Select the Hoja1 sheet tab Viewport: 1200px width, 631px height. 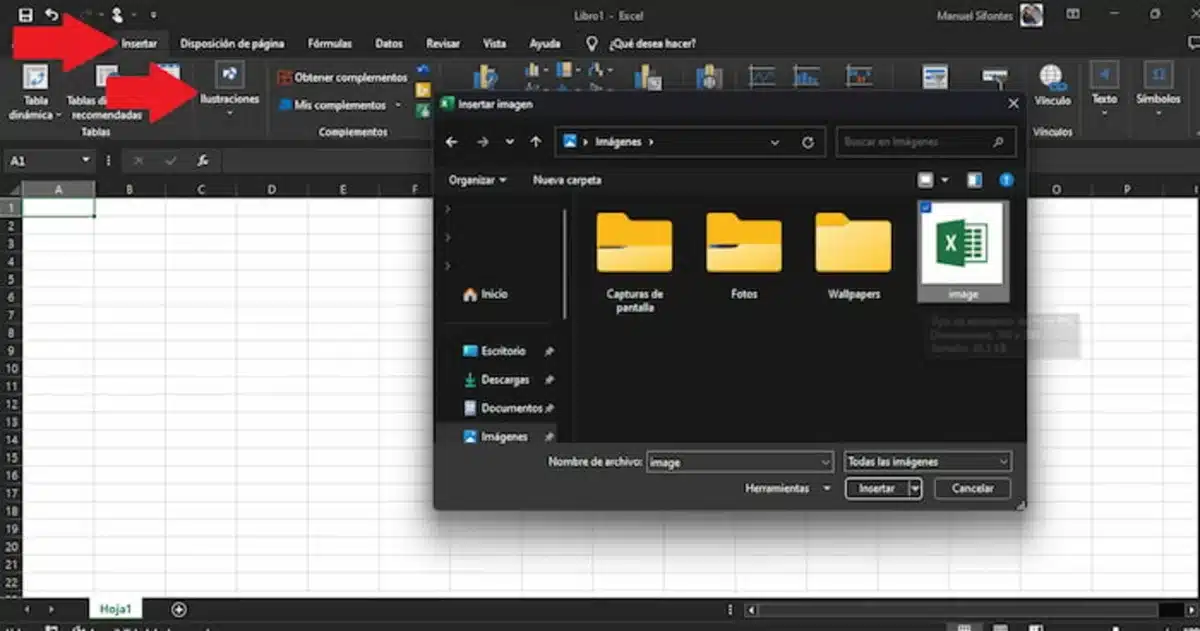pyautogui.click(x=117, y=607)
